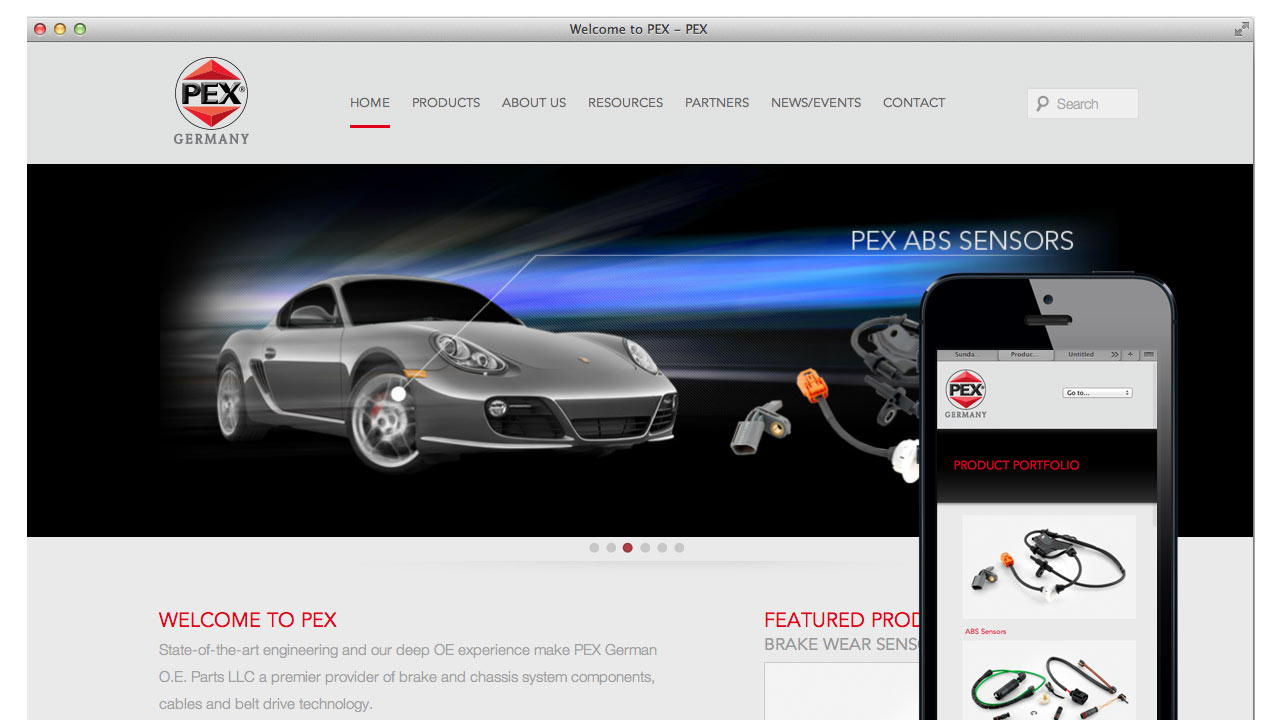The width and height of the screenshot is (1280, 720).
Task: Switch to 'Sunda...' tab in phone browser
Action: tap(967, 355)
